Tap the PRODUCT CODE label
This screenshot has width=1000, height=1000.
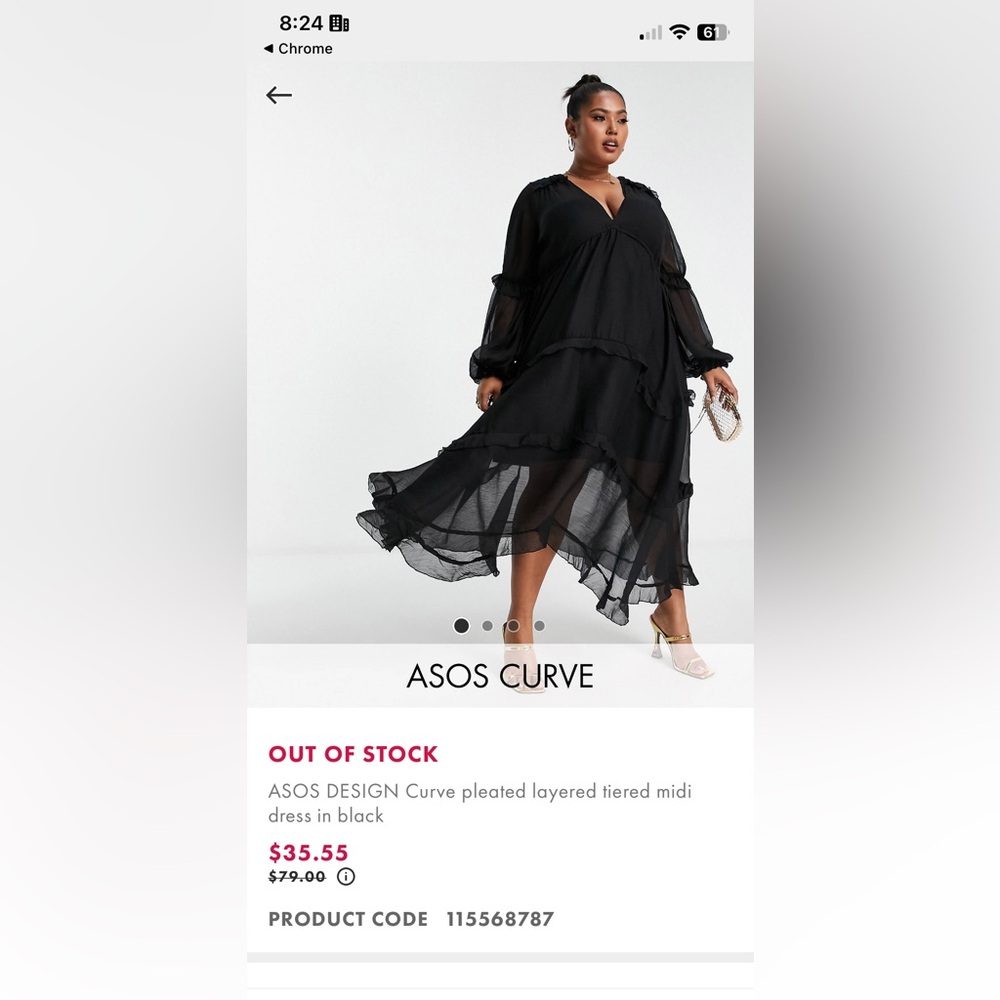coord(348,919)
